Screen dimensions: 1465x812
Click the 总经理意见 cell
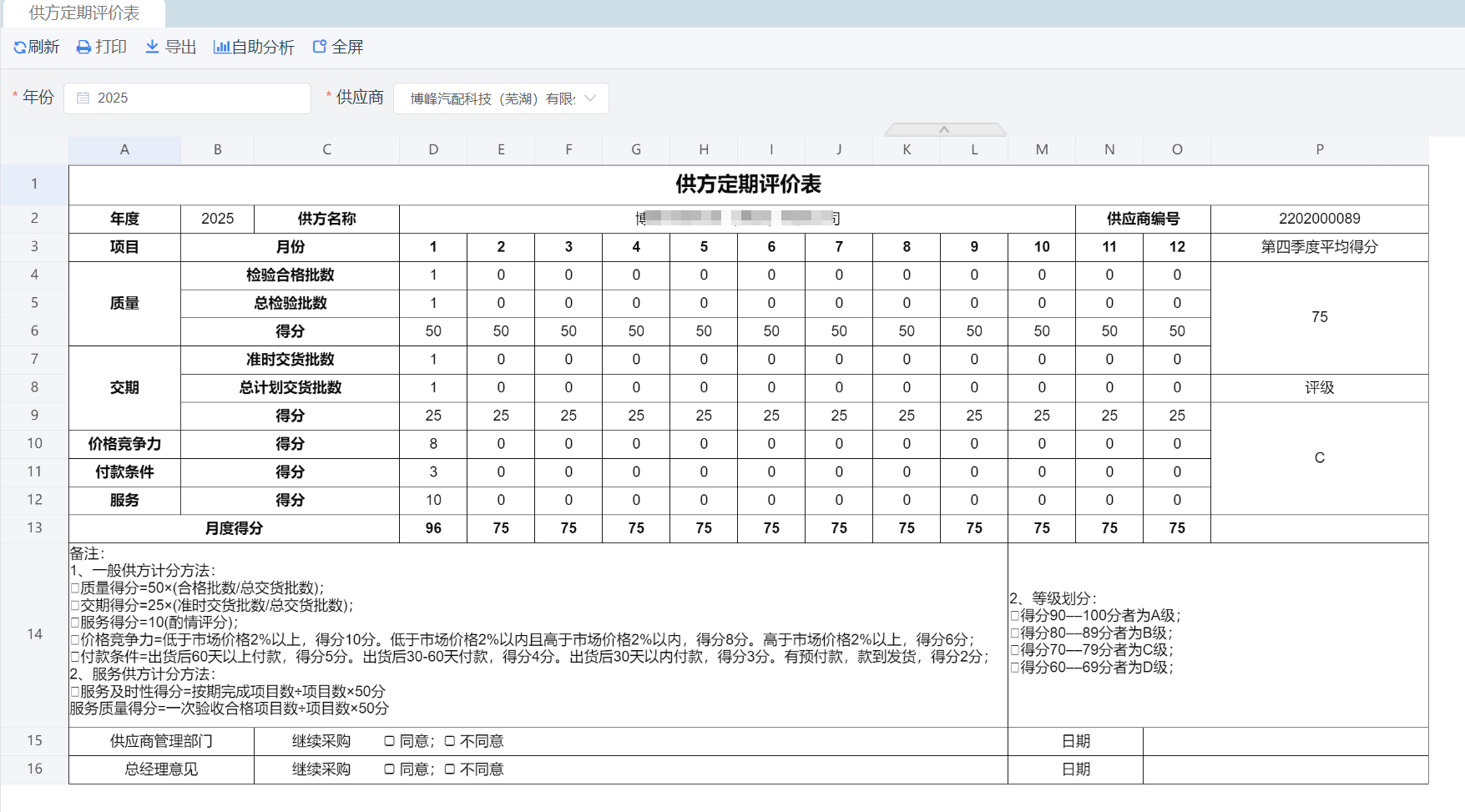[x=161, y=769]
